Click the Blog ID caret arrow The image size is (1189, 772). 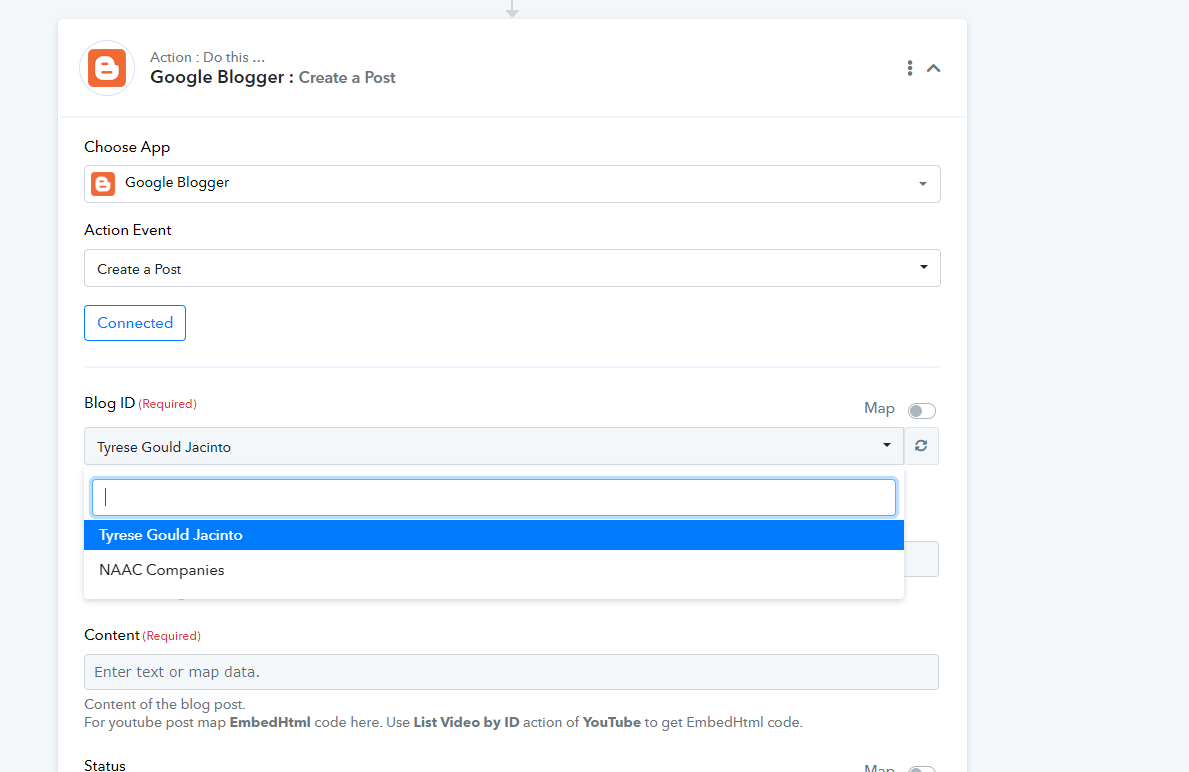click(886, 445)
